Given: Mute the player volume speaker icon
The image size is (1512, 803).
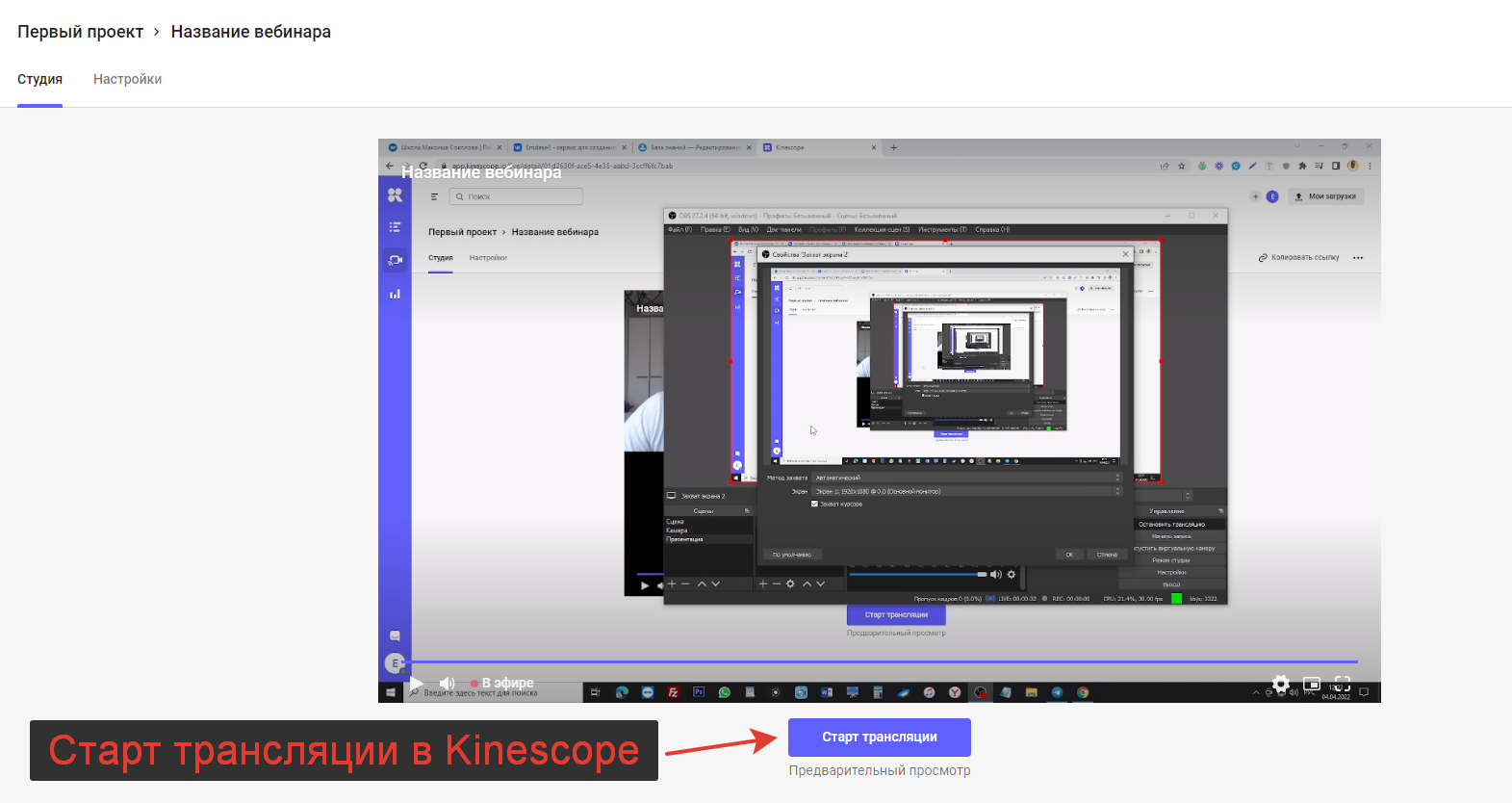Looking at the screenshot, I should [448, 684].
